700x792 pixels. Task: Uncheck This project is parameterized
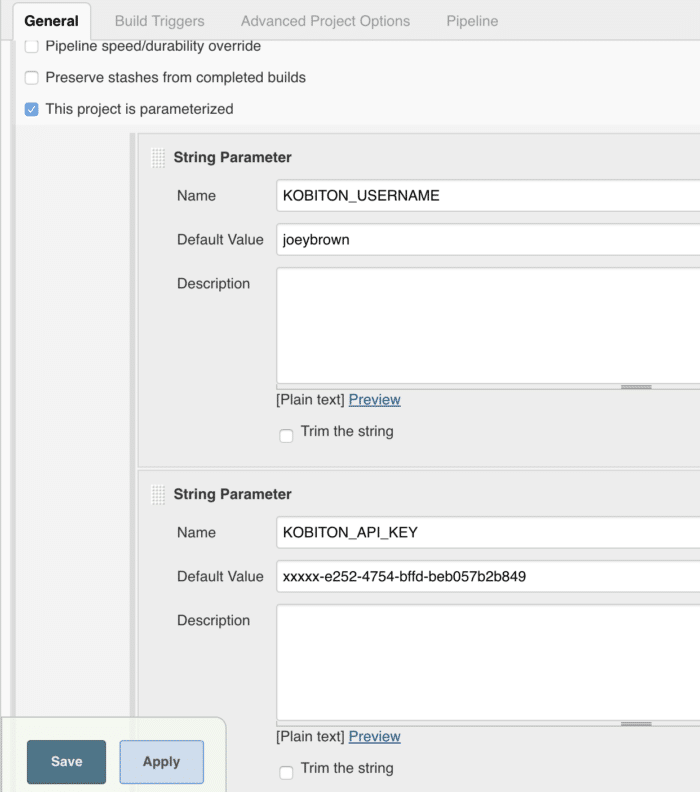pos(31,109)
